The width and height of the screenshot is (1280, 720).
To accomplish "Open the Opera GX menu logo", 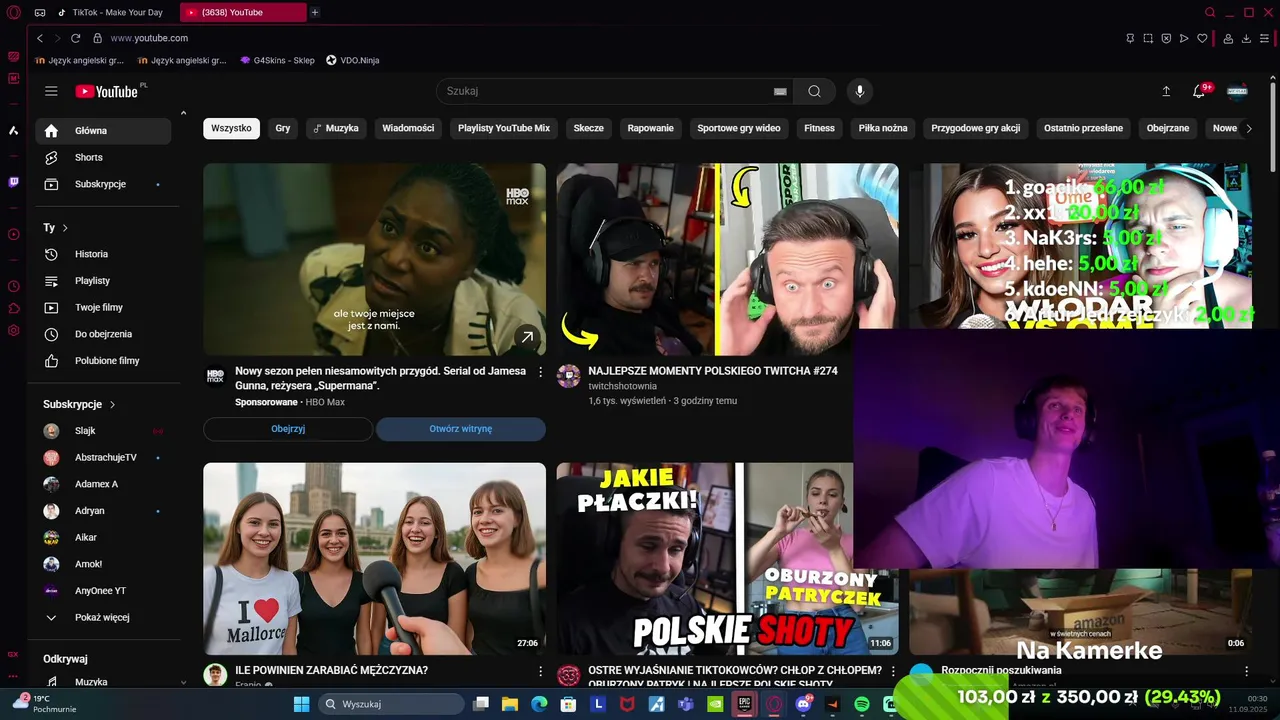I will [x=13, y=12].
